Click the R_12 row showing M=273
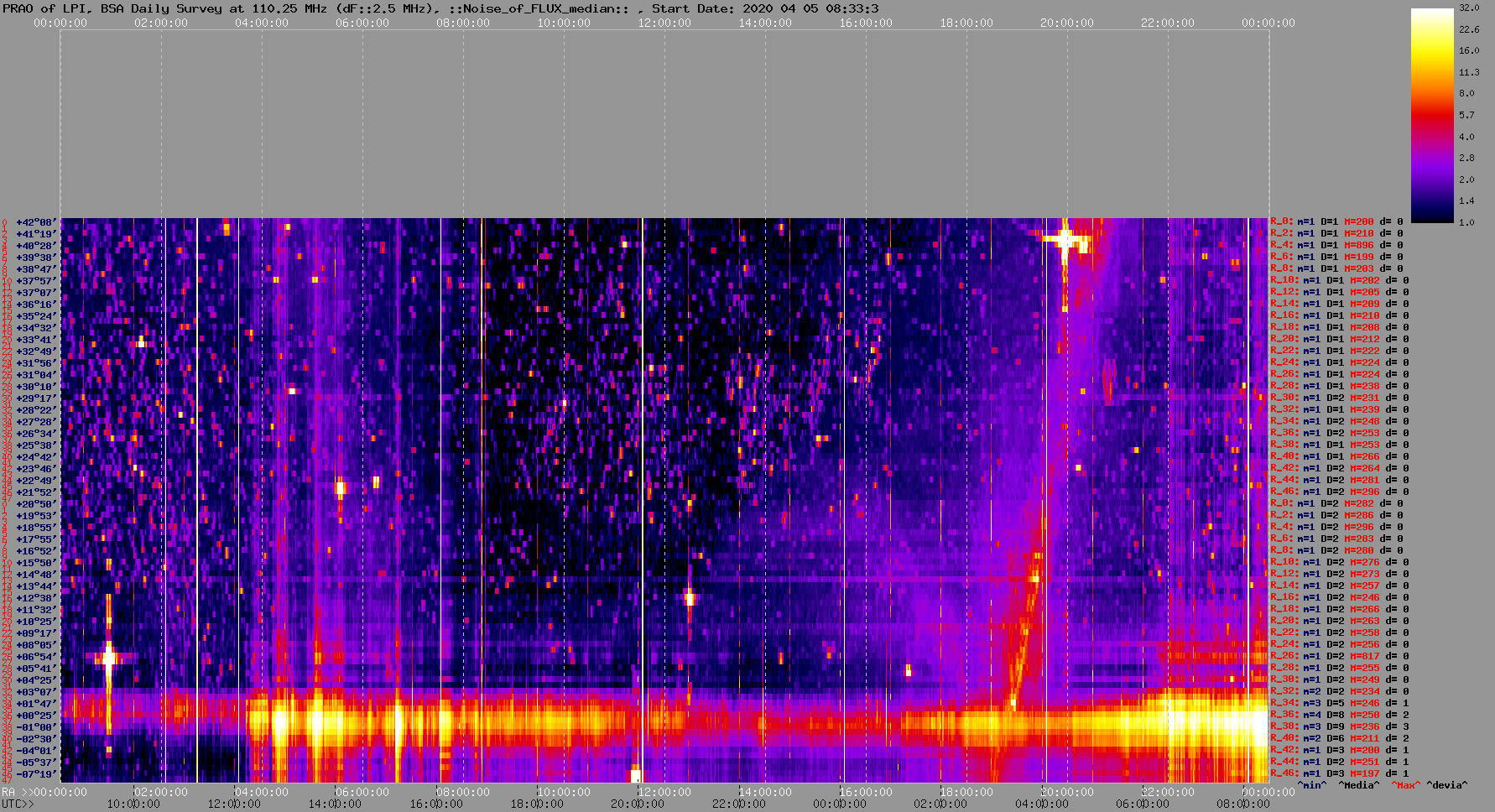This screenshot has width=1495, height=812. pyautogui.click(x=1339, y=574)
